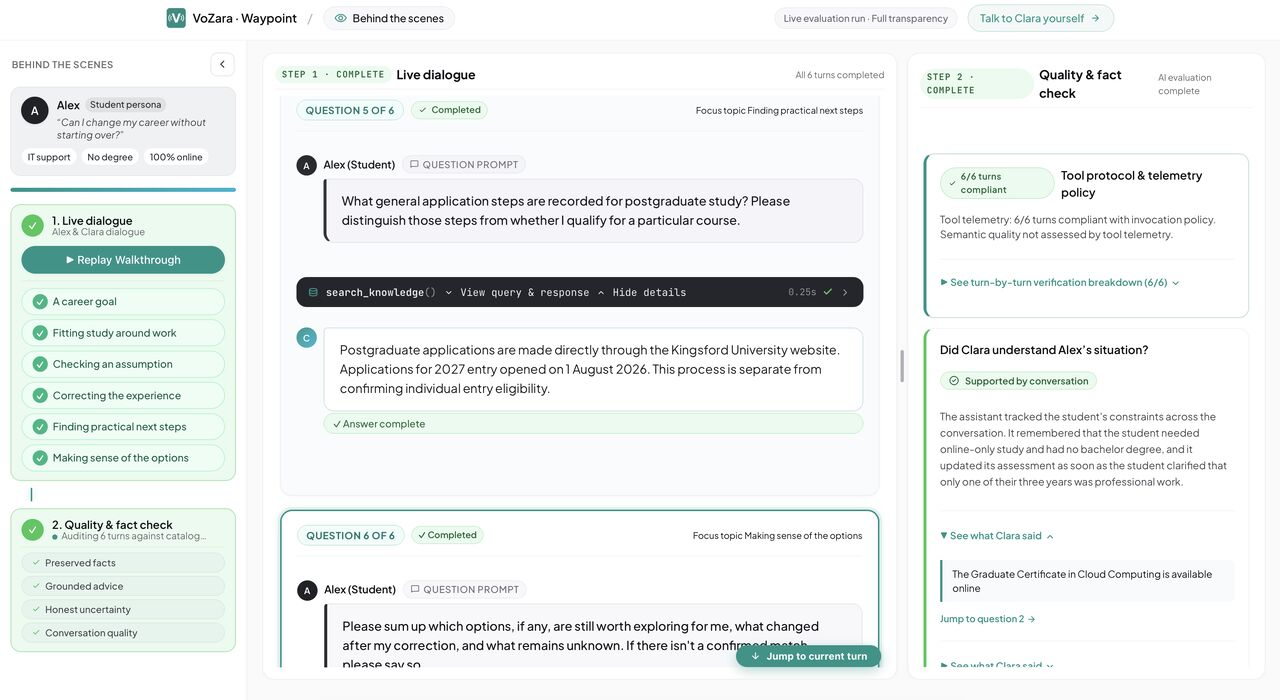Image resolution: width=1280 pixels, height=700 pixels.
Task: Select Conversation quality check item
Action: pyautogui.click(x=123, y=632)
